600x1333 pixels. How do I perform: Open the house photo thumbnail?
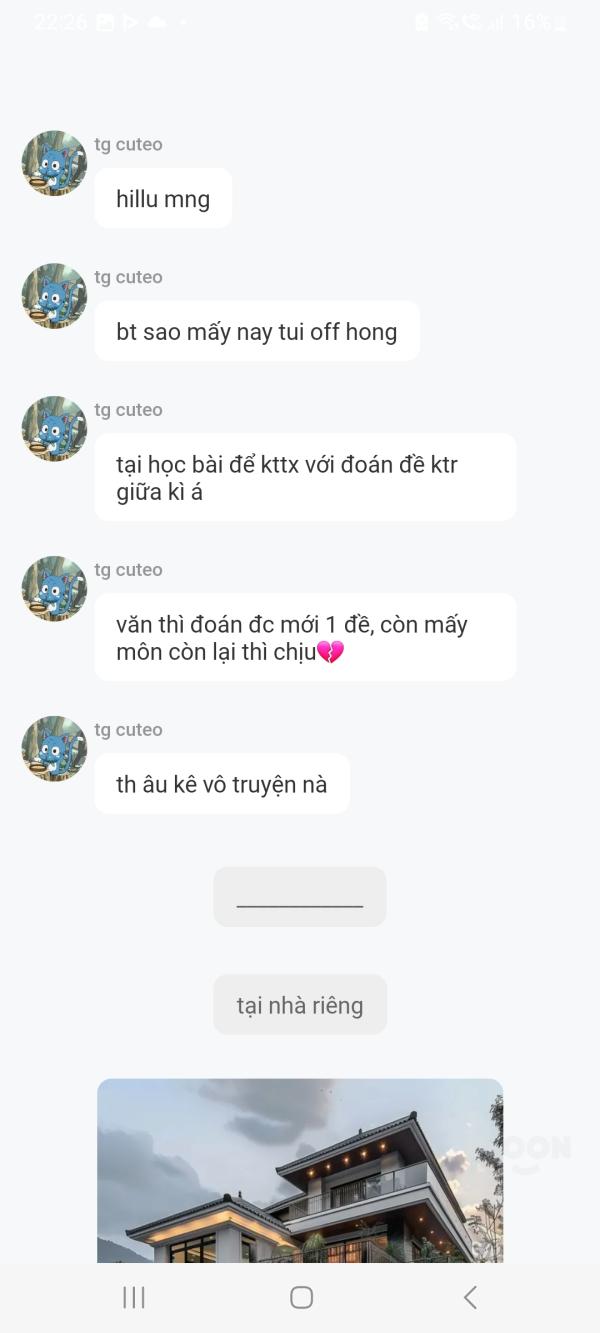click(x=299, y=1170)
